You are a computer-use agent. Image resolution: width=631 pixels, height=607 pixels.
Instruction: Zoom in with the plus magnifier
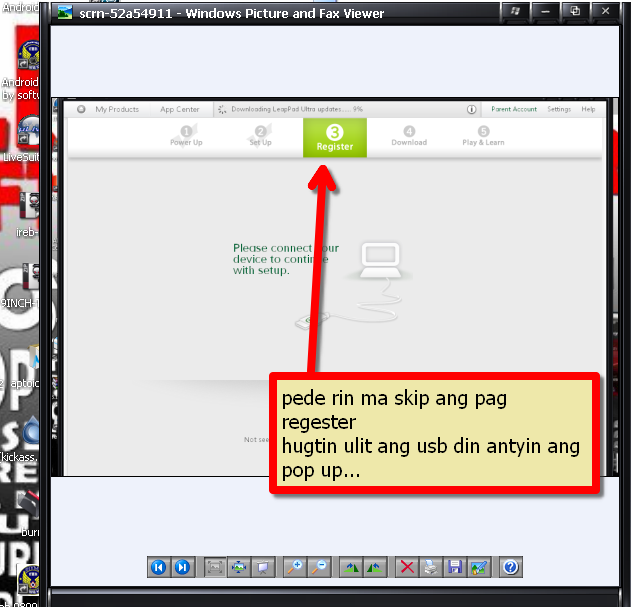(295, 567)
